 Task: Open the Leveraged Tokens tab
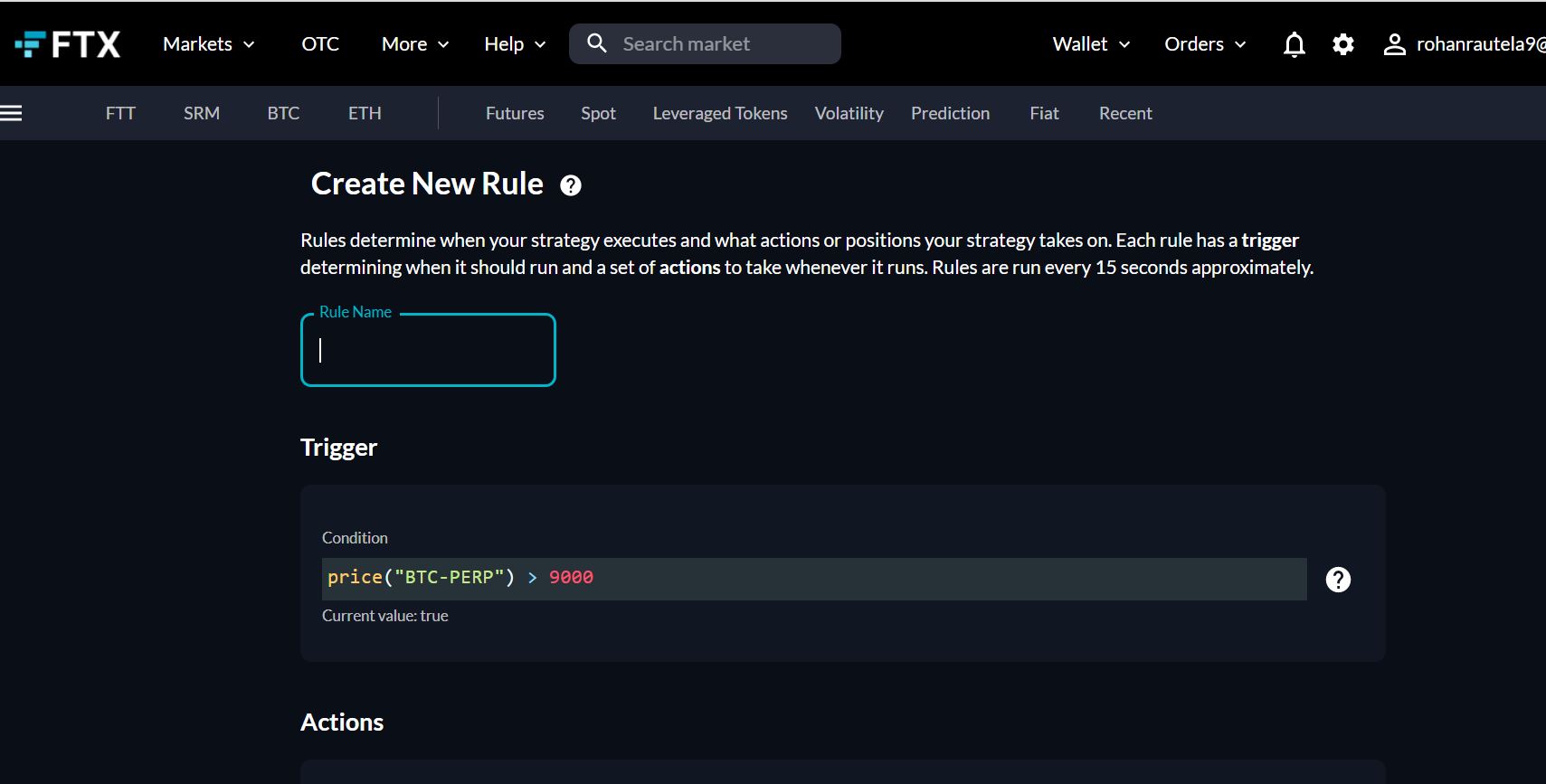click(x=720, y=113)
